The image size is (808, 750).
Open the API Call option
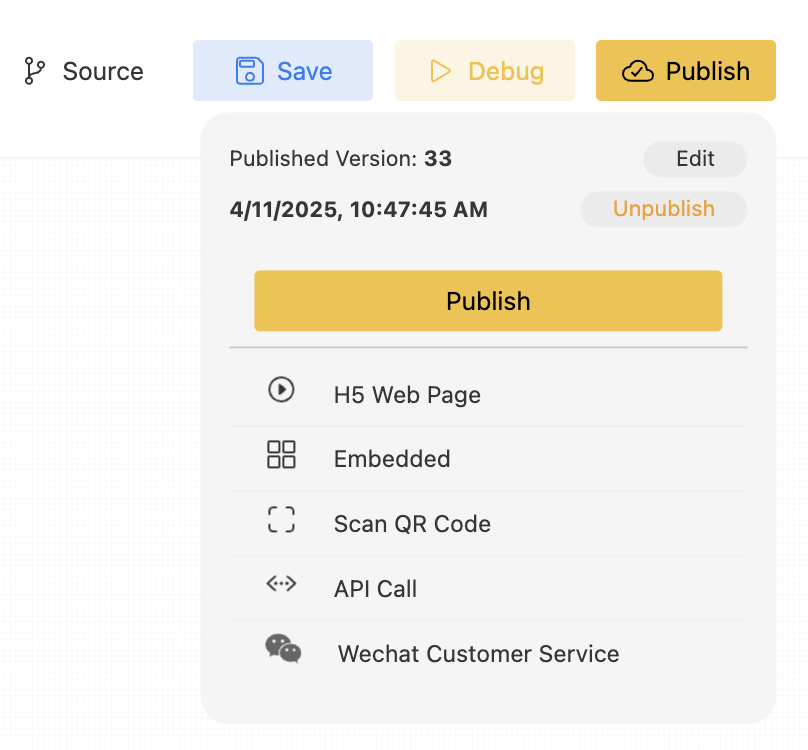point(488,589)
